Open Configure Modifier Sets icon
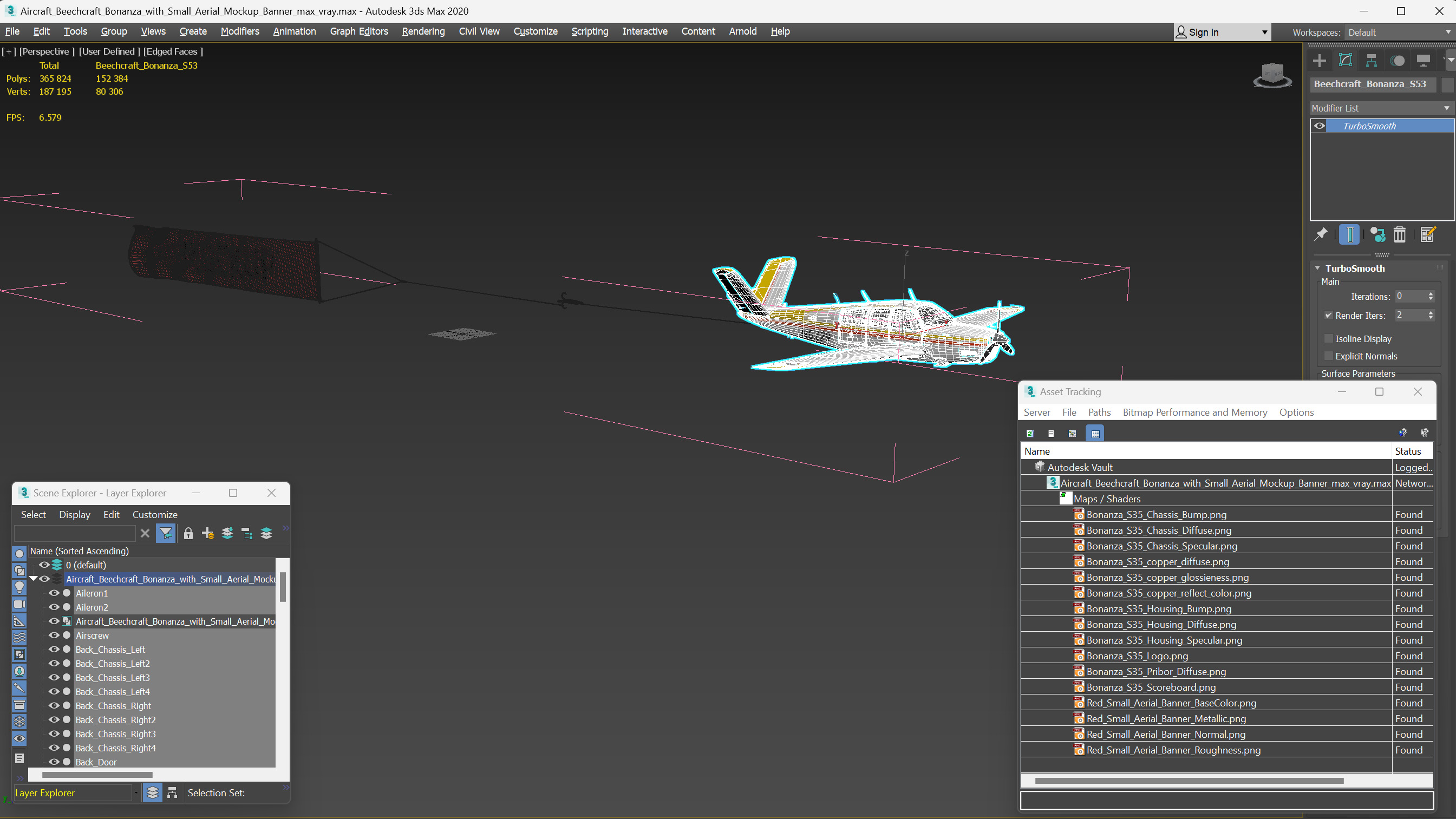The image size is (1456, 819). [1428, 234]
